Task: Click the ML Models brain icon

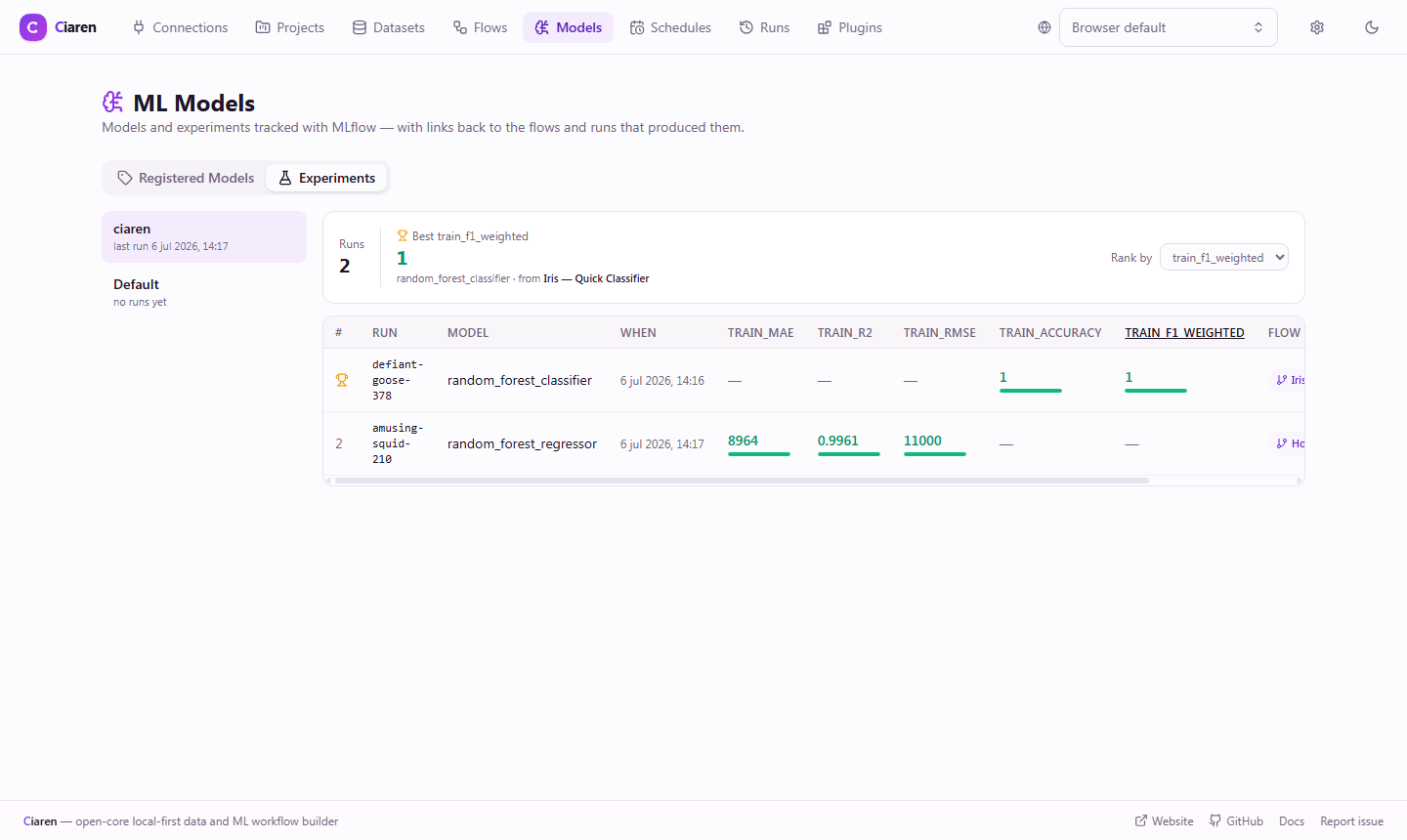Action: [x=113, y=102]
